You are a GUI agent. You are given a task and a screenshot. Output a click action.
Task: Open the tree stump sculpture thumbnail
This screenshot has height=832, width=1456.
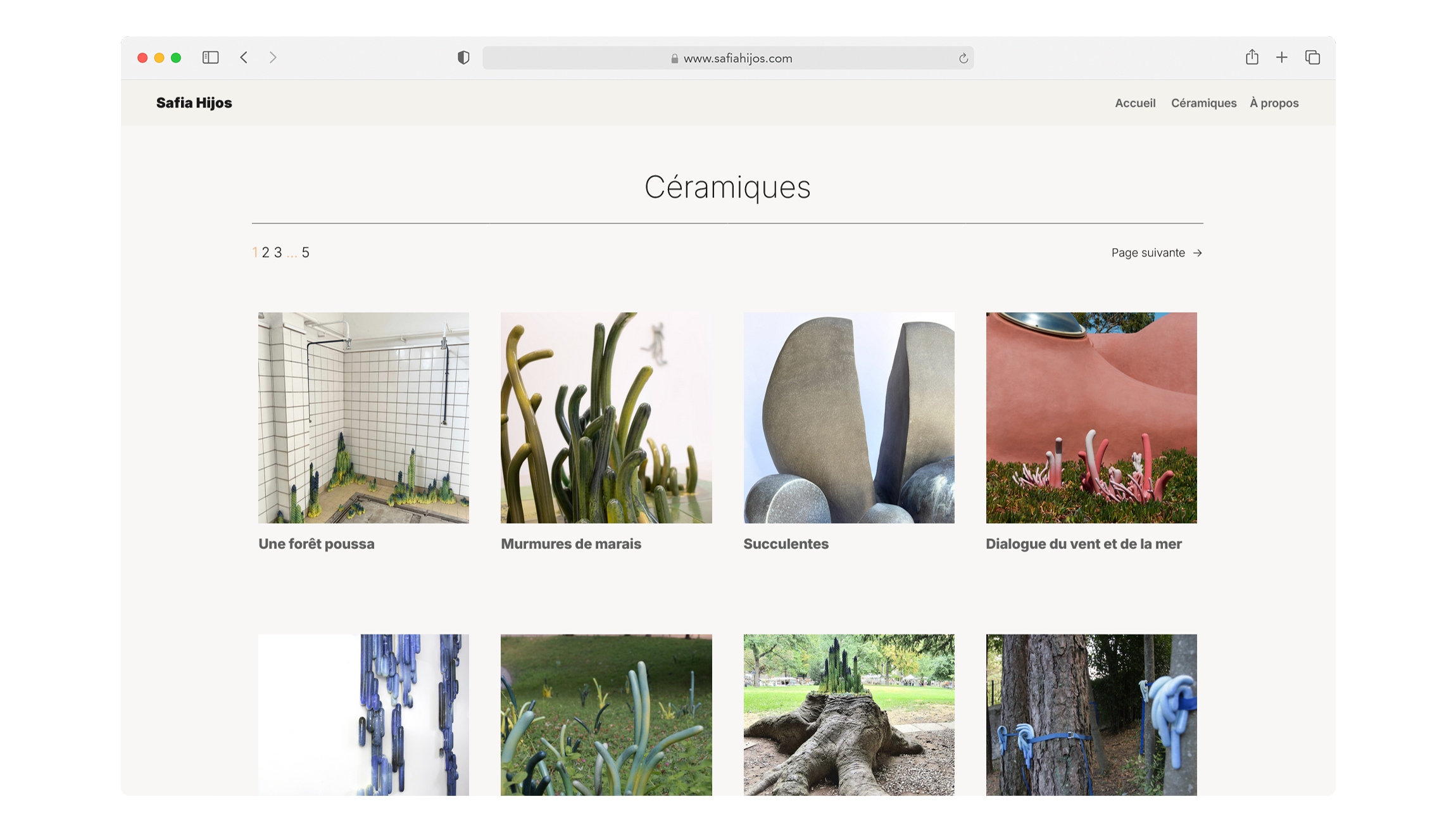tap(849, 715)
